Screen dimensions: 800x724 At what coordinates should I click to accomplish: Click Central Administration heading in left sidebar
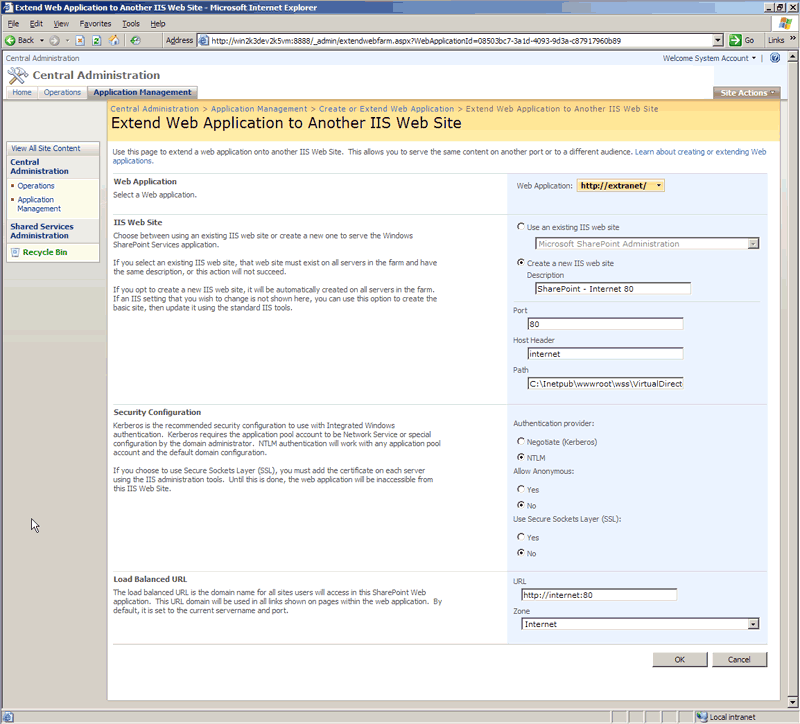39,166
